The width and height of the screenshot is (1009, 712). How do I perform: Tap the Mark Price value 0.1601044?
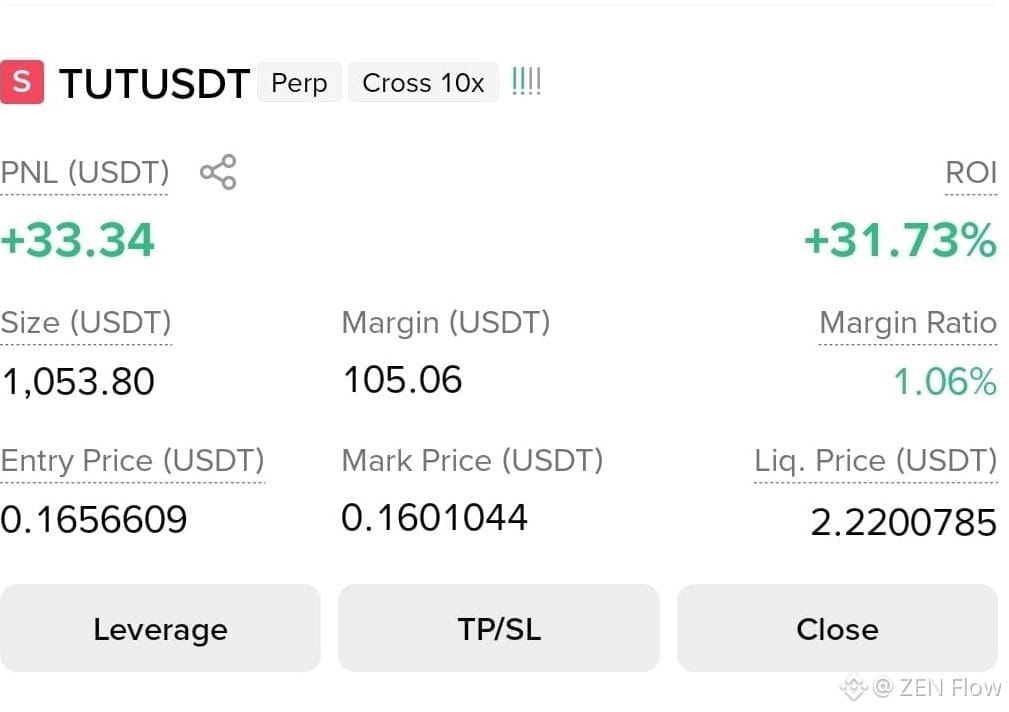coord(434,518)
